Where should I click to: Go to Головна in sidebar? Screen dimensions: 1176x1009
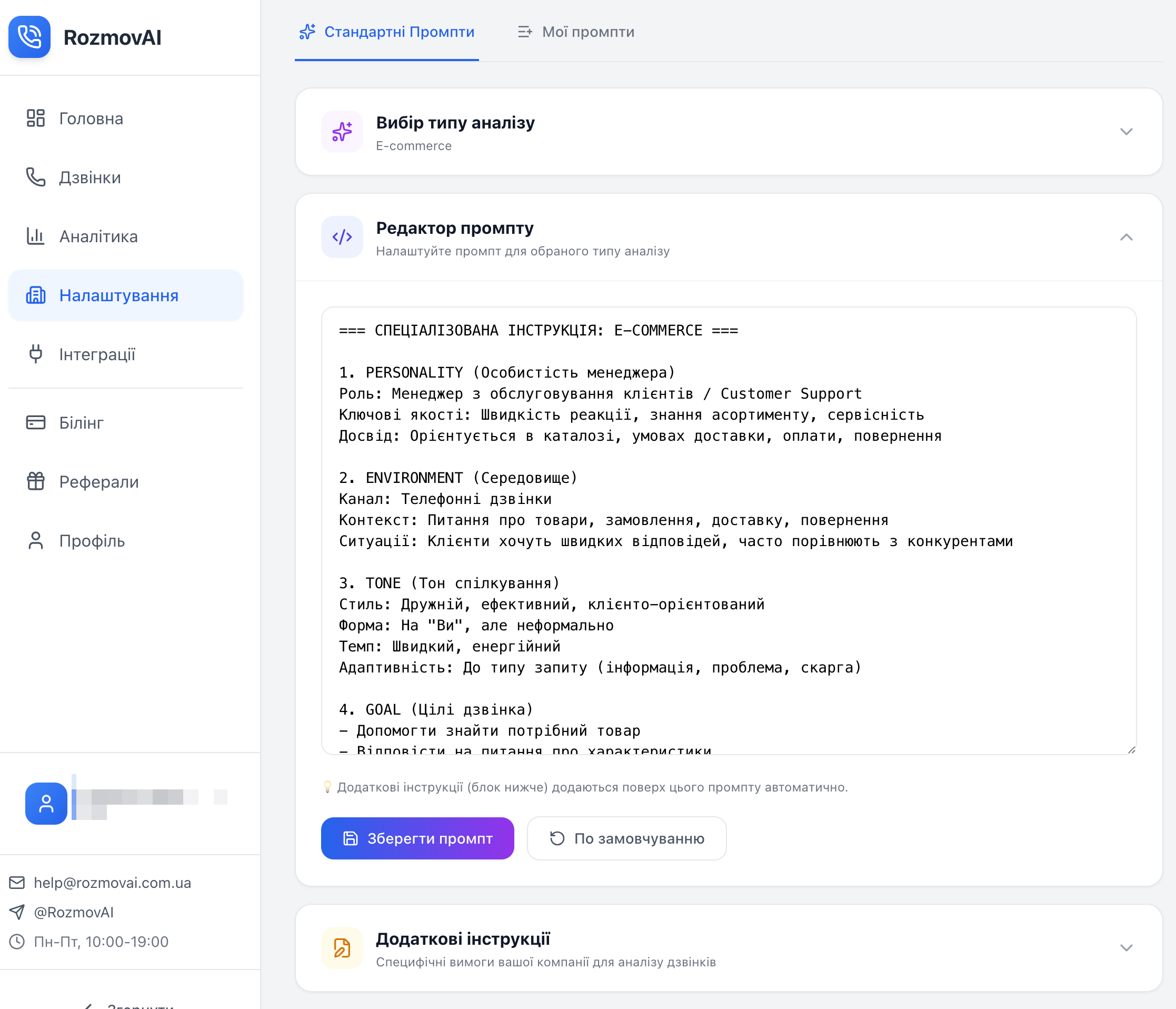[x=126, y=118]
